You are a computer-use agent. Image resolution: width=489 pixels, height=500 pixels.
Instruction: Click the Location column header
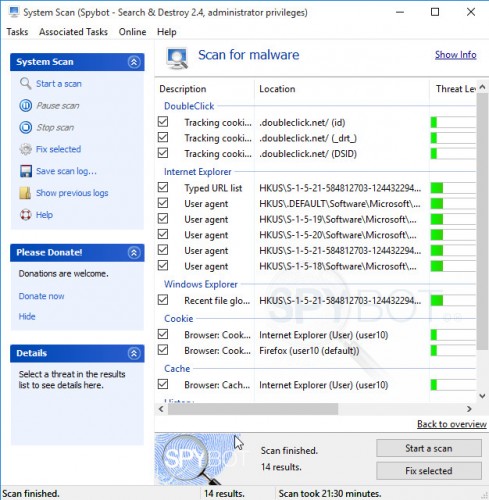pyautogui.click(x=277, y=89)
